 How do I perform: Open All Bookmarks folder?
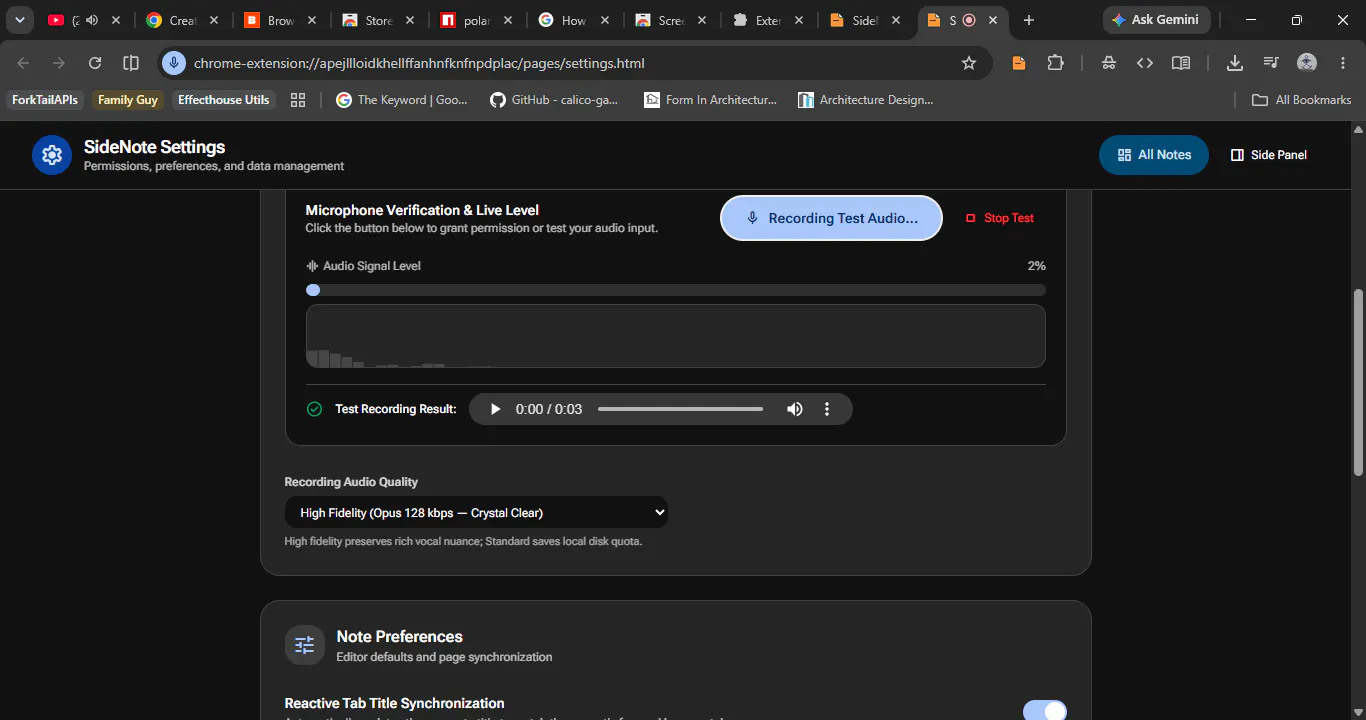[x=1302, y=100]
